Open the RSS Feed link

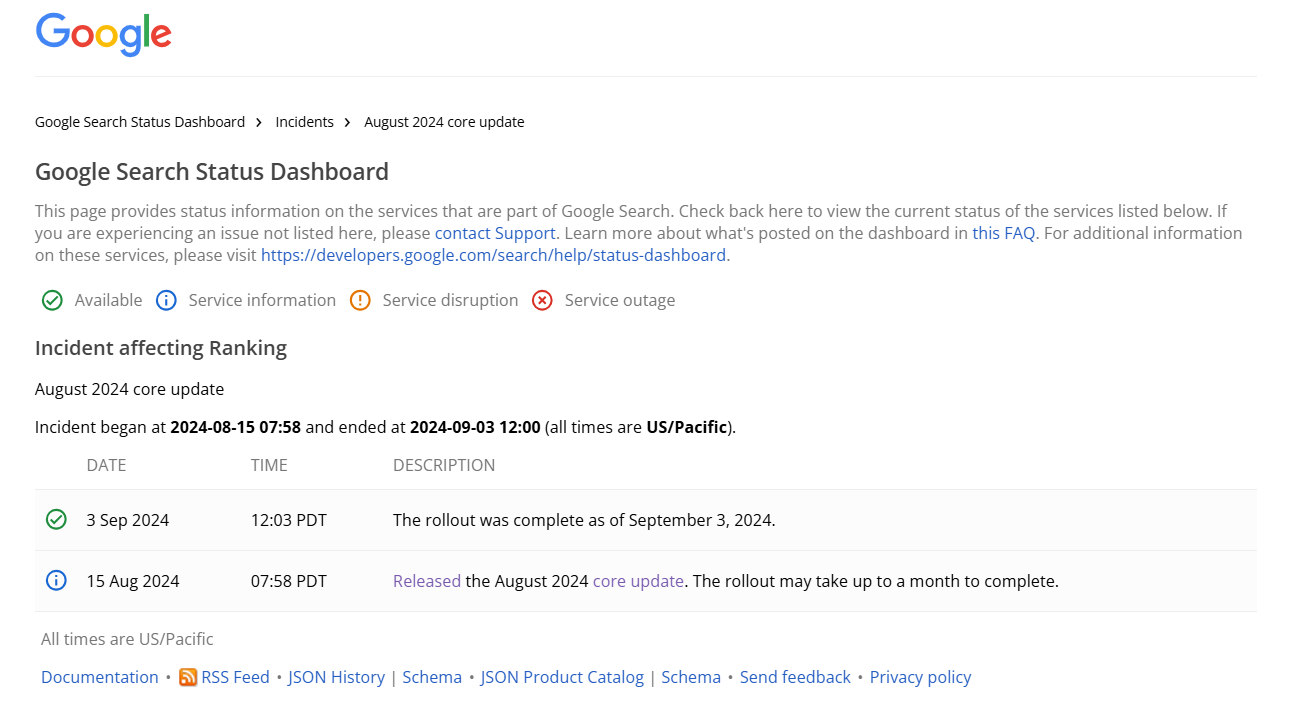[x=235, y=677]
